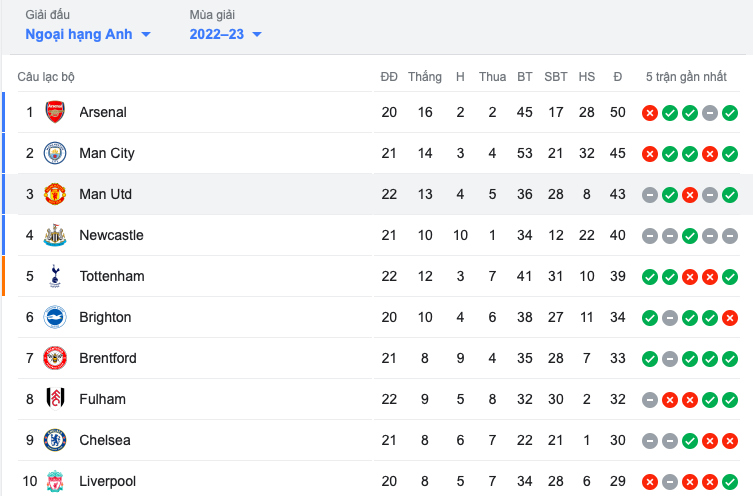Click the Arsenal club crest icon

click(x=55, y=112)
